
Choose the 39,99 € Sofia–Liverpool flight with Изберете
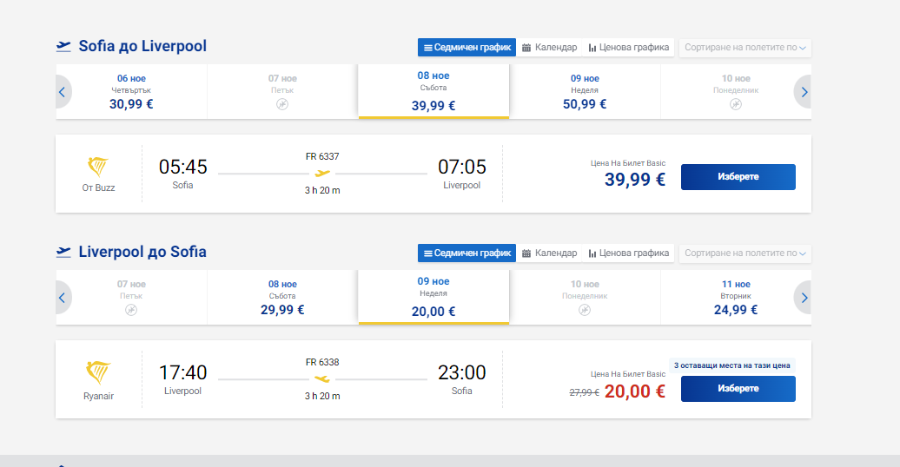pyautogui.click(x=738, y=177)
